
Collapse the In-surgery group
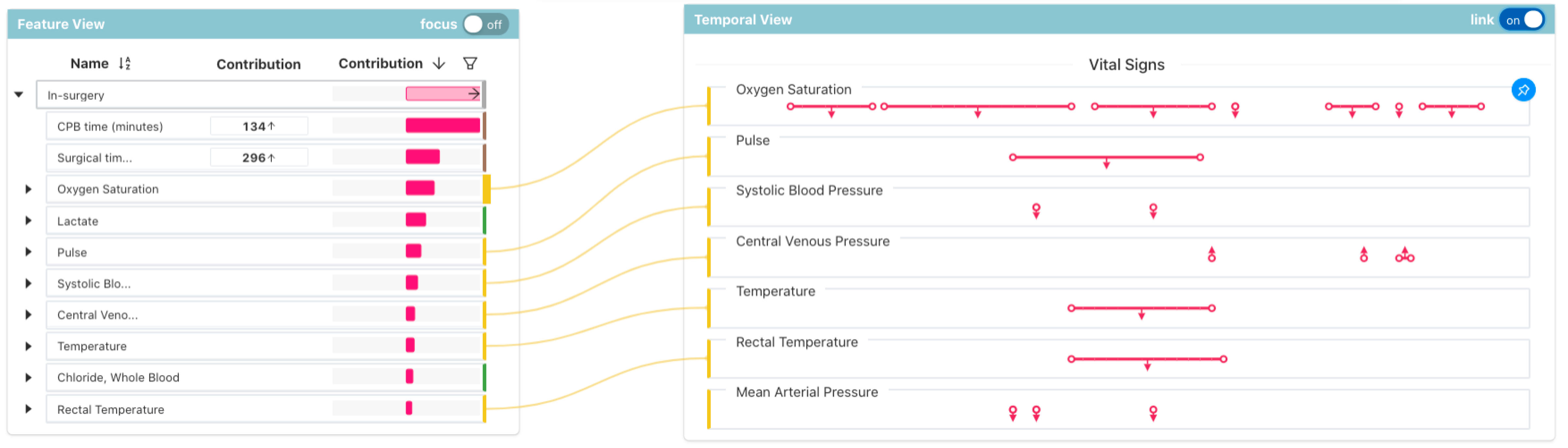(19, 94)
